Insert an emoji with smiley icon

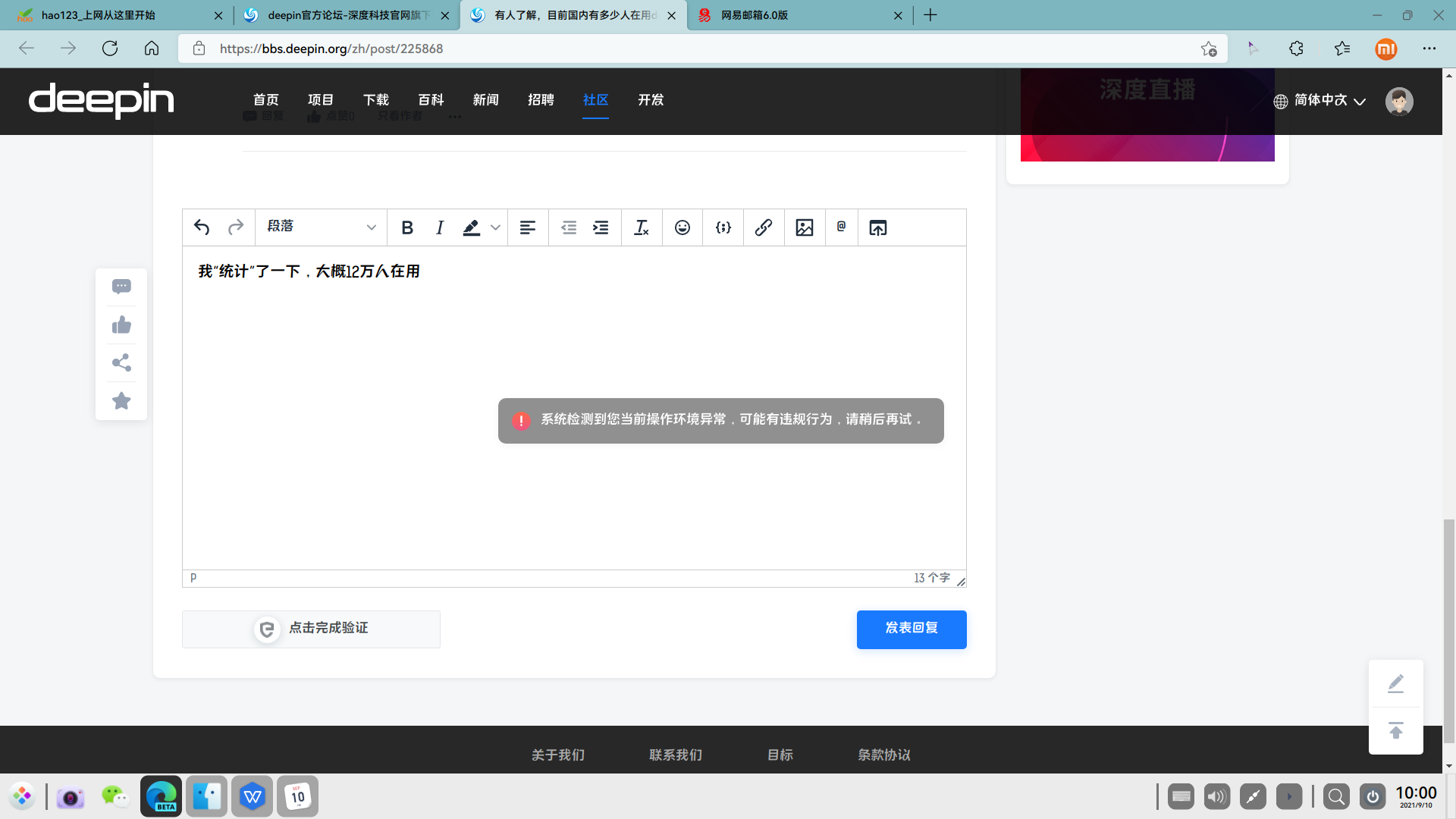point(682,227)
